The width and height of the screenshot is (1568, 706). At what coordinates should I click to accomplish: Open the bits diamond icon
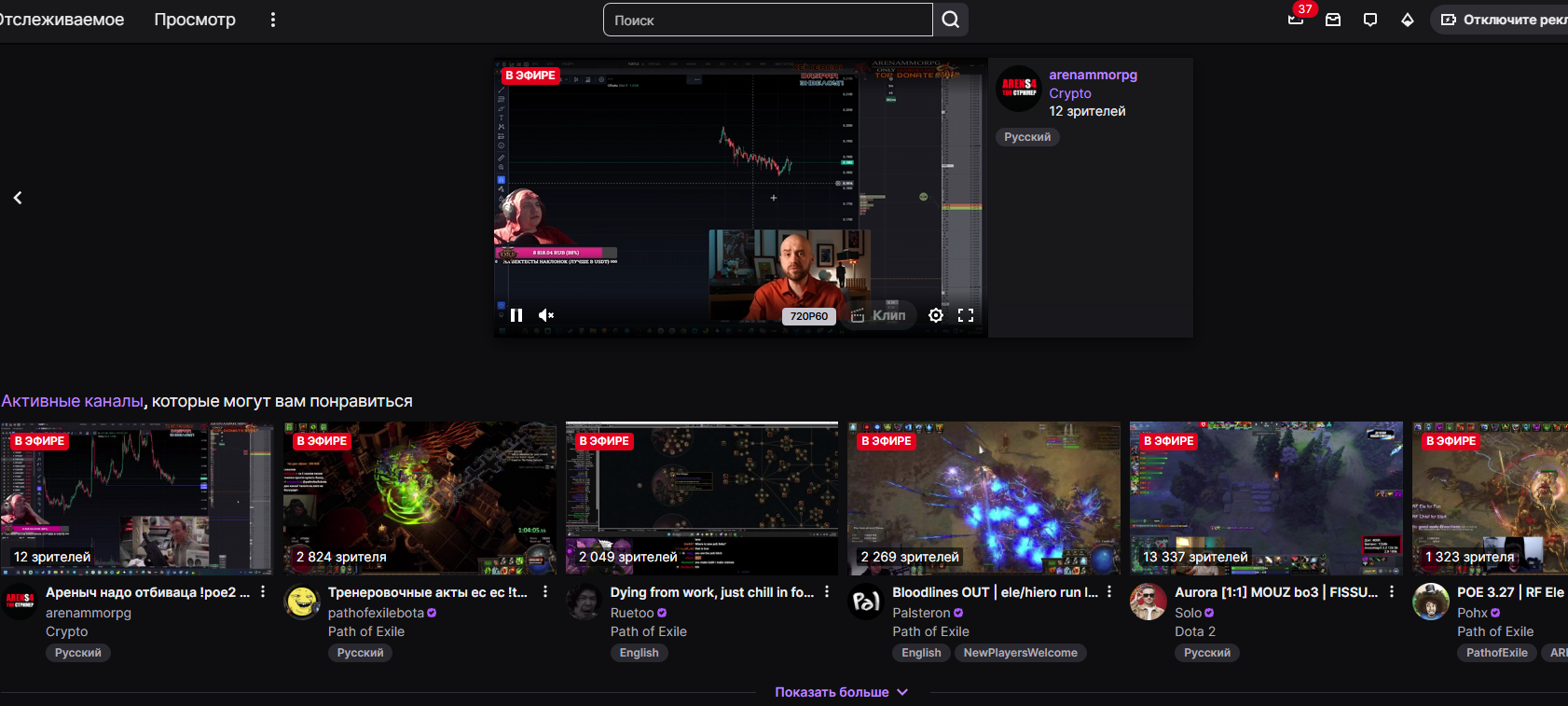[x=1408, y=20]
